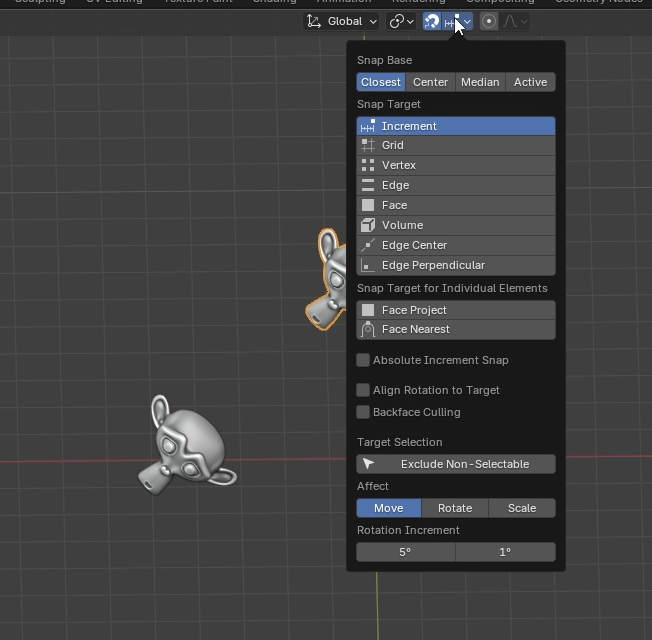
Task: Enable Absolute Increment Snap checkbox
Action: coord(363,360)
